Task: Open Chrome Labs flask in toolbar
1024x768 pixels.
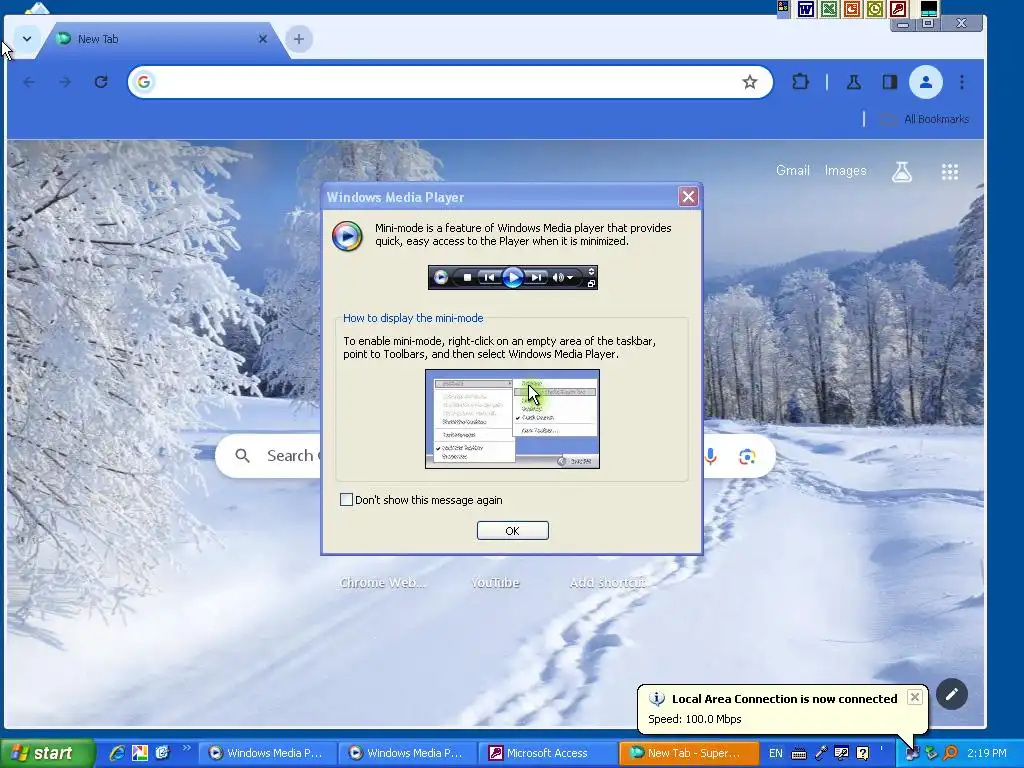Action: [854, 82]
